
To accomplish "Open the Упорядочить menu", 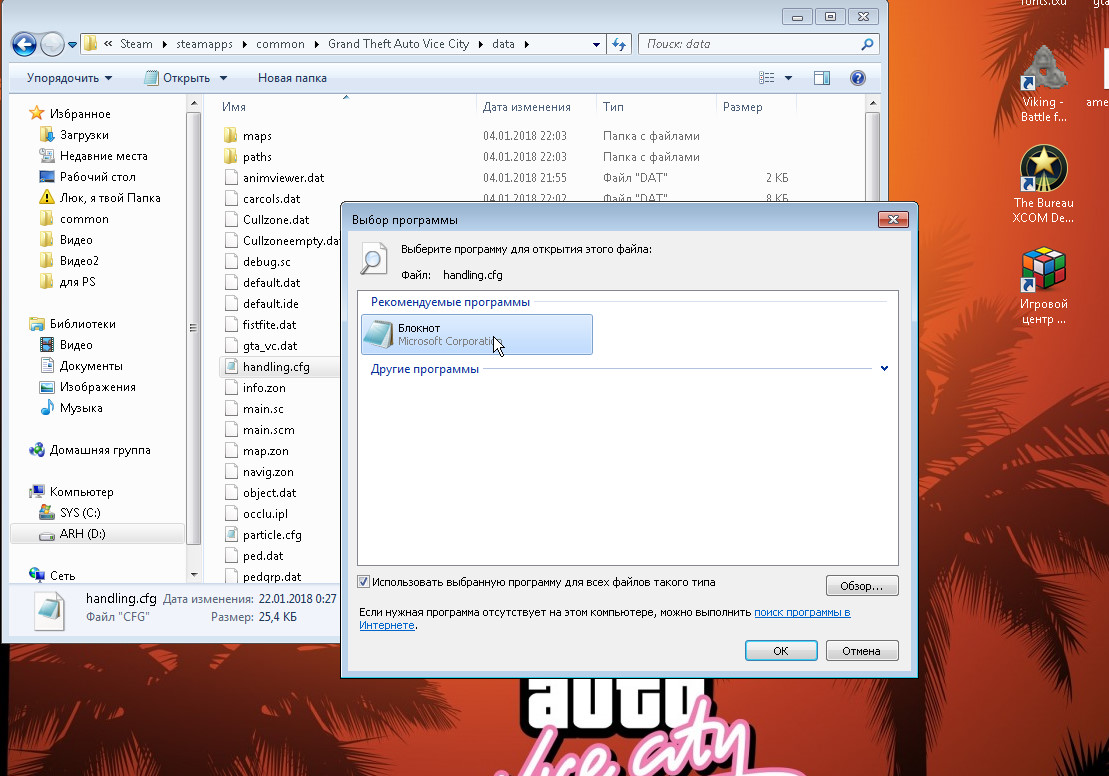I will (x=69, y=78).
